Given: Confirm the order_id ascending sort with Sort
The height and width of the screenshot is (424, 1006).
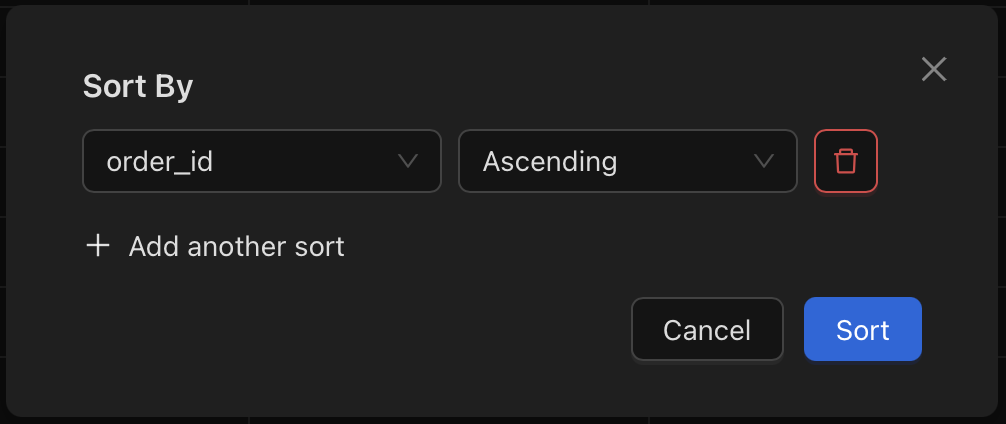Looking at the screenshot, I should click(x=862, y=329).
